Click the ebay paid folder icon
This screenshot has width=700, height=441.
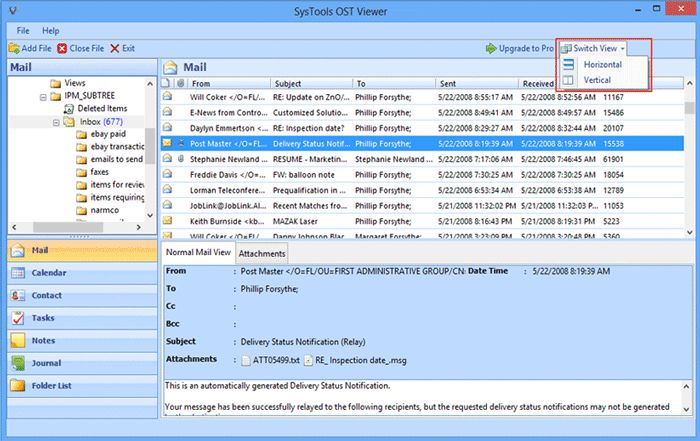82,134
